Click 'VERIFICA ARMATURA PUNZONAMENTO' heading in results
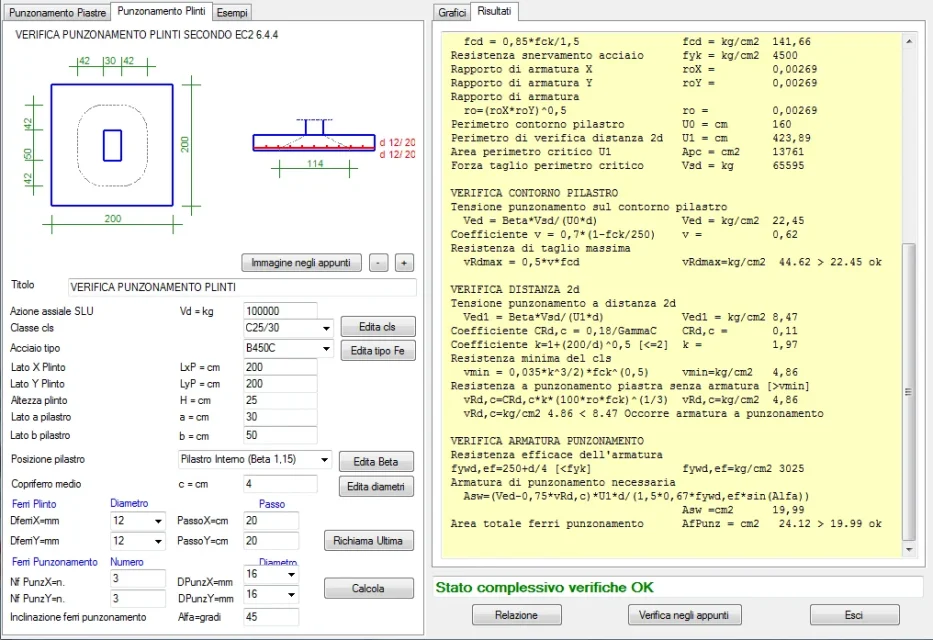 pyautogui.click(x=547, y=441)
